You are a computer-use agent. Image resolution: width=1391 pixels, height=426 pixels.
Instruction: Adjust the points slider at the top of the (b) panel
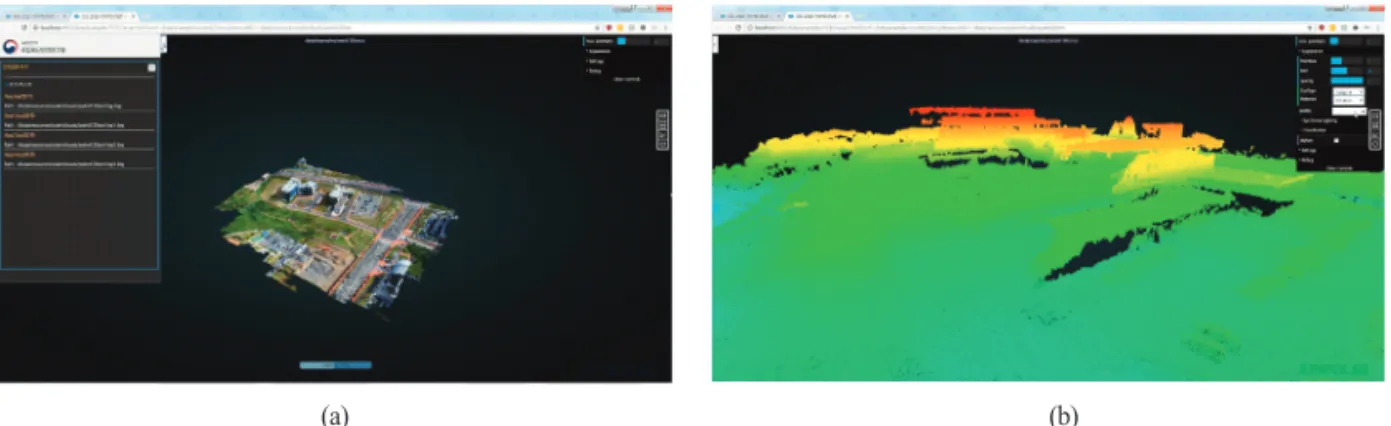point(1347,41)
